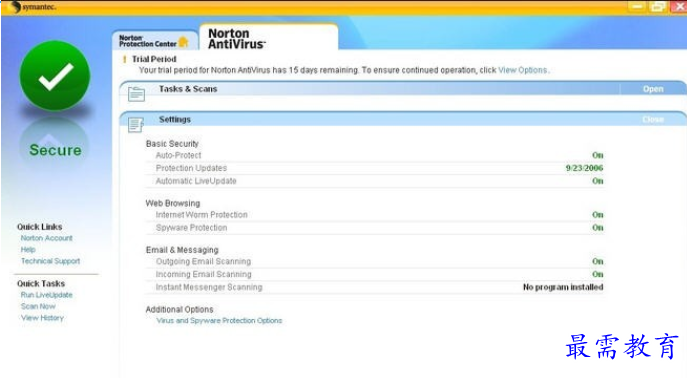Open the View Options link
The image size is (687, 378).
tap(523, 70)
